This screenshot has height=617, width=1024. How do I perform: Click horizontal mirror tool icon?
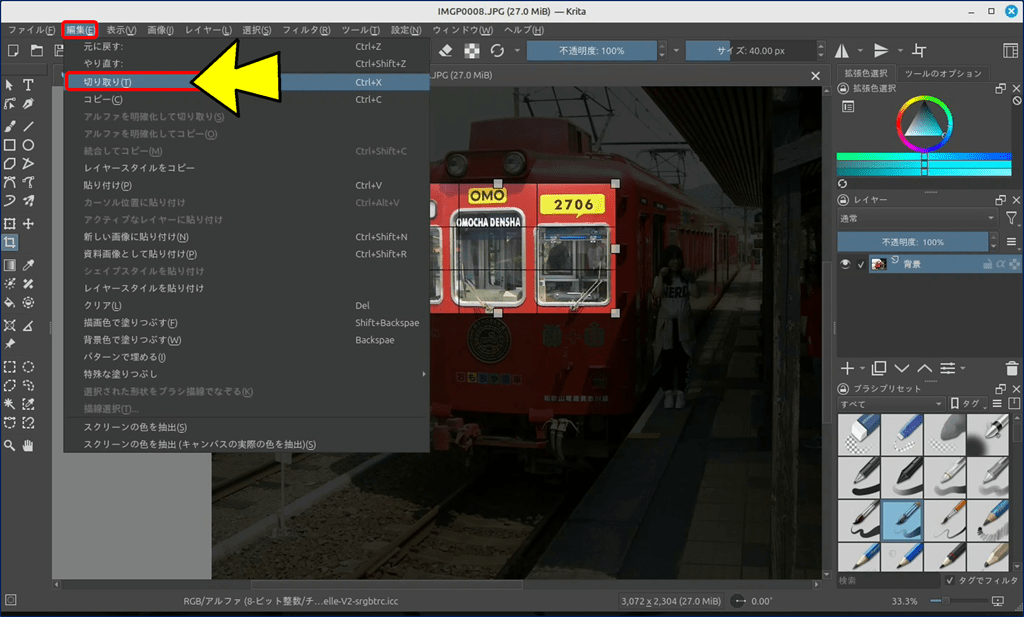click(842, 50)
